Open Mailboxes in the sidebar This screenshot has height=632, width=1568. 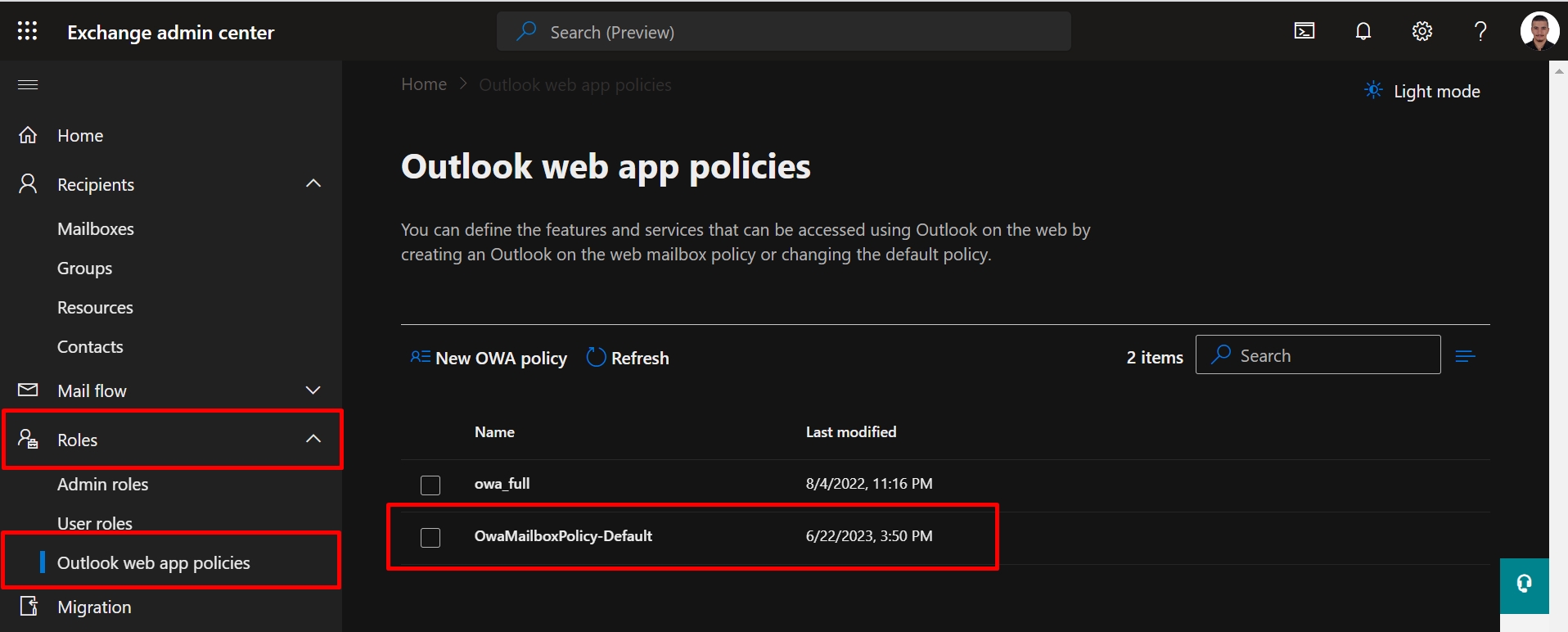pos(96,228)
